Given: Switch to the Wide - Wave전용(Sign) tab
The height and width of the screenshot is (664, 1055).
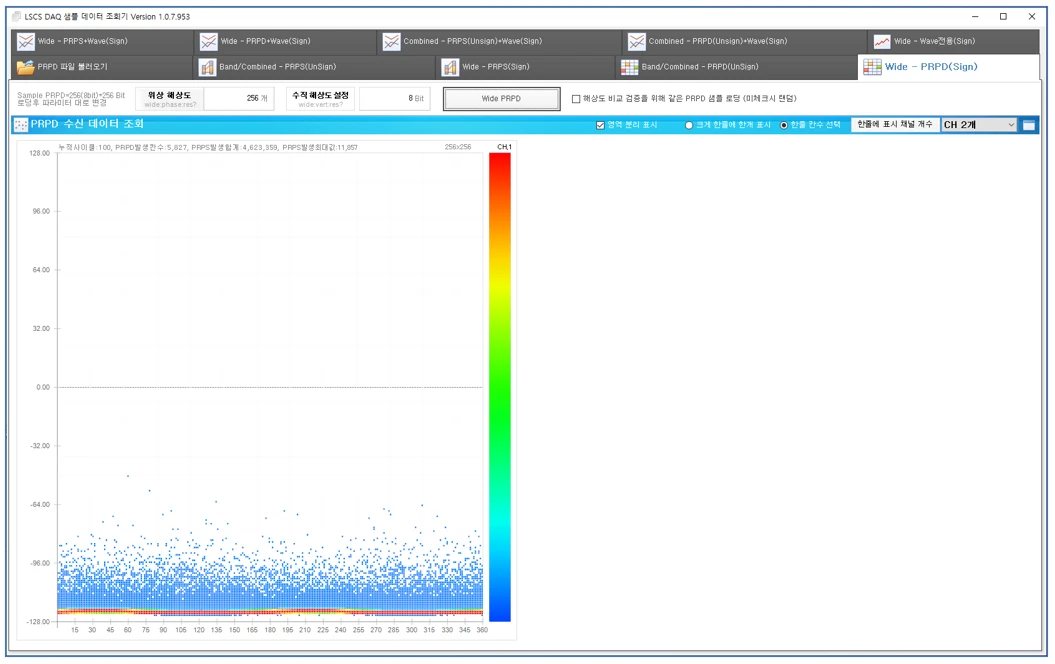Looking at the screenshot, I should [954, 42].
